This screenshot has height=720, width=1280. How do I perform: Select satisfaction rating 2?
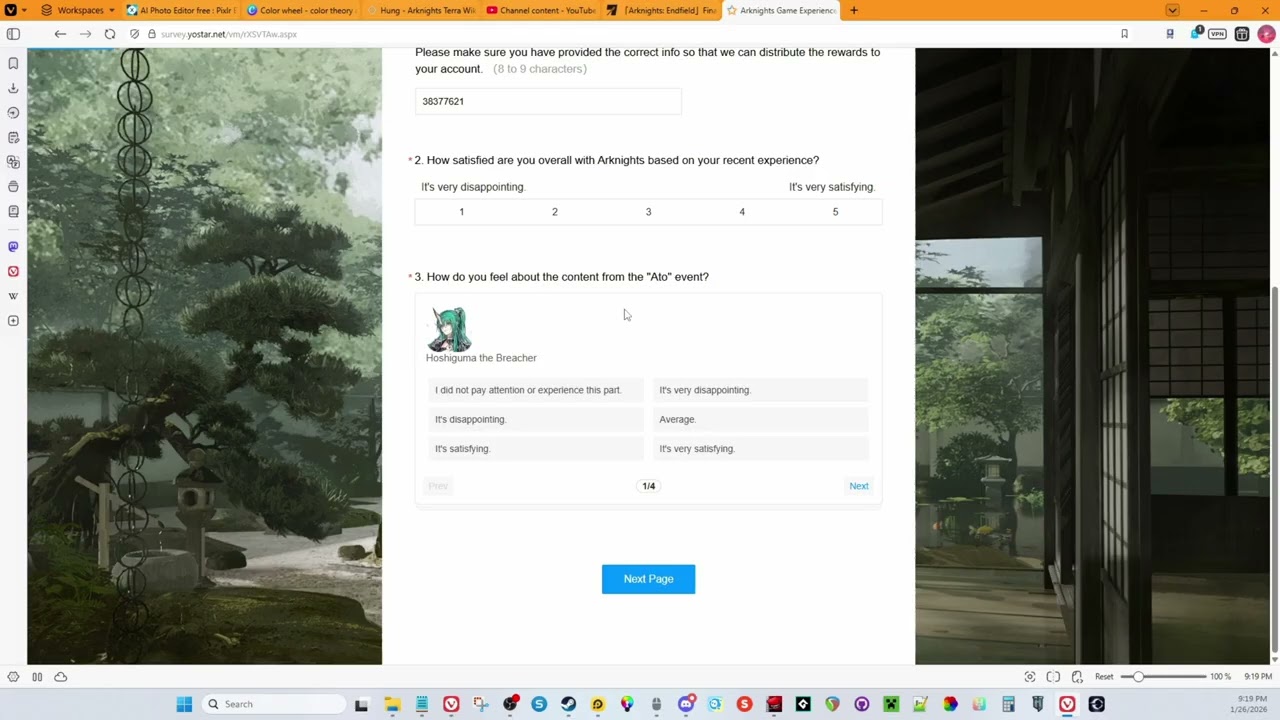tap(555, 212)
